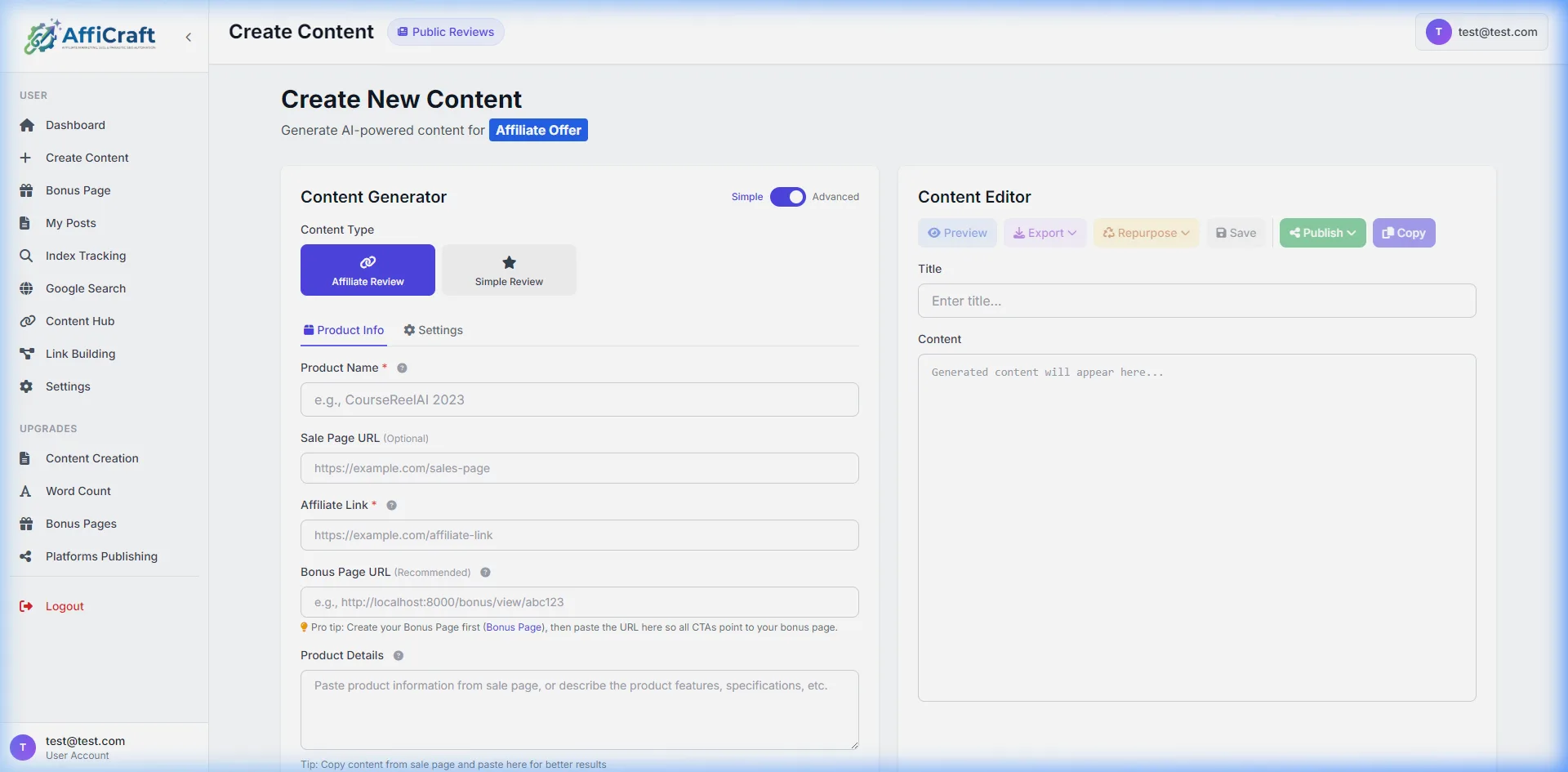This screenshot has width=1568, height=772.
Task: Select Platforms Publishing in sidebar
Action: 100,556
